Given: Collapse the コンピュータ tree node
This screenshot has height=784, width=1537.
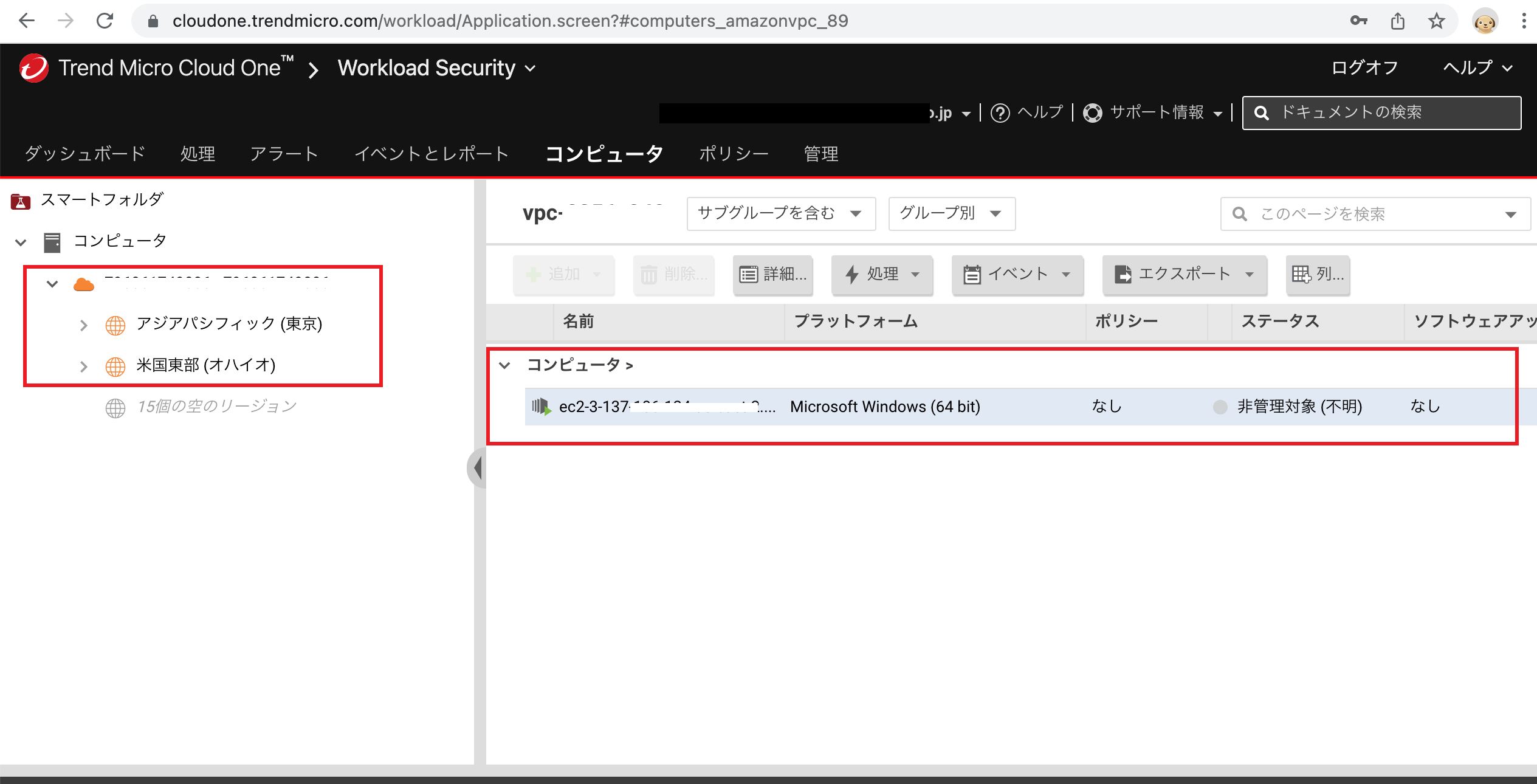Looking at the screenshot, I should [21, 243].
